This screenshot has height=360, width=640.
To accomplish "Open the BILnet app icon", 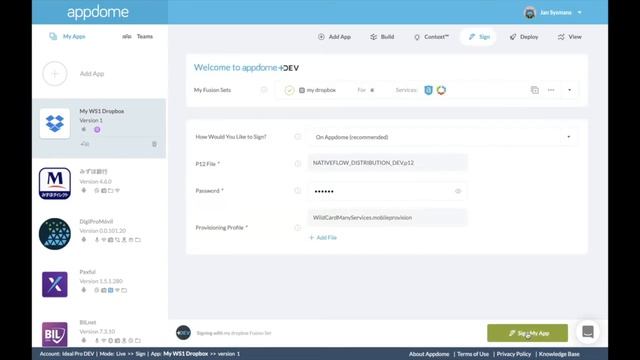I will tap(55, 334).
